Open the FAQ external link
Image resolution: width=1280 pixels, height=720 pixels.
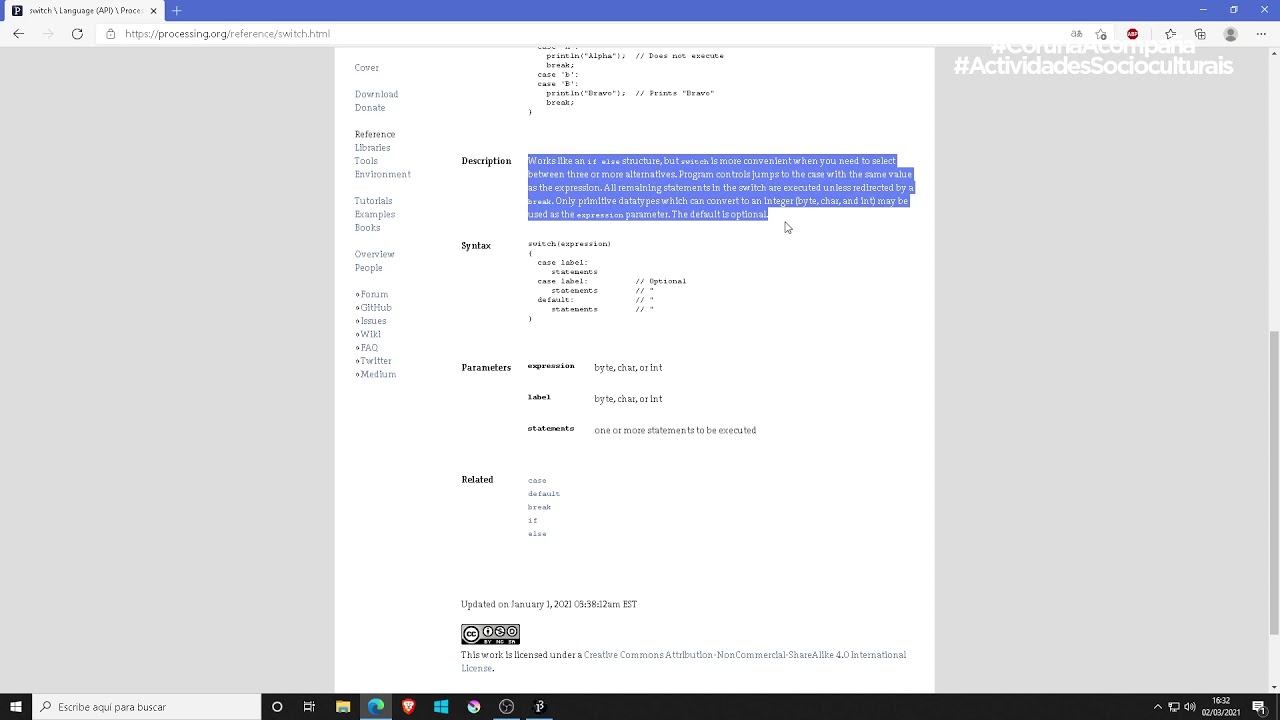click(x=369, y=348)
